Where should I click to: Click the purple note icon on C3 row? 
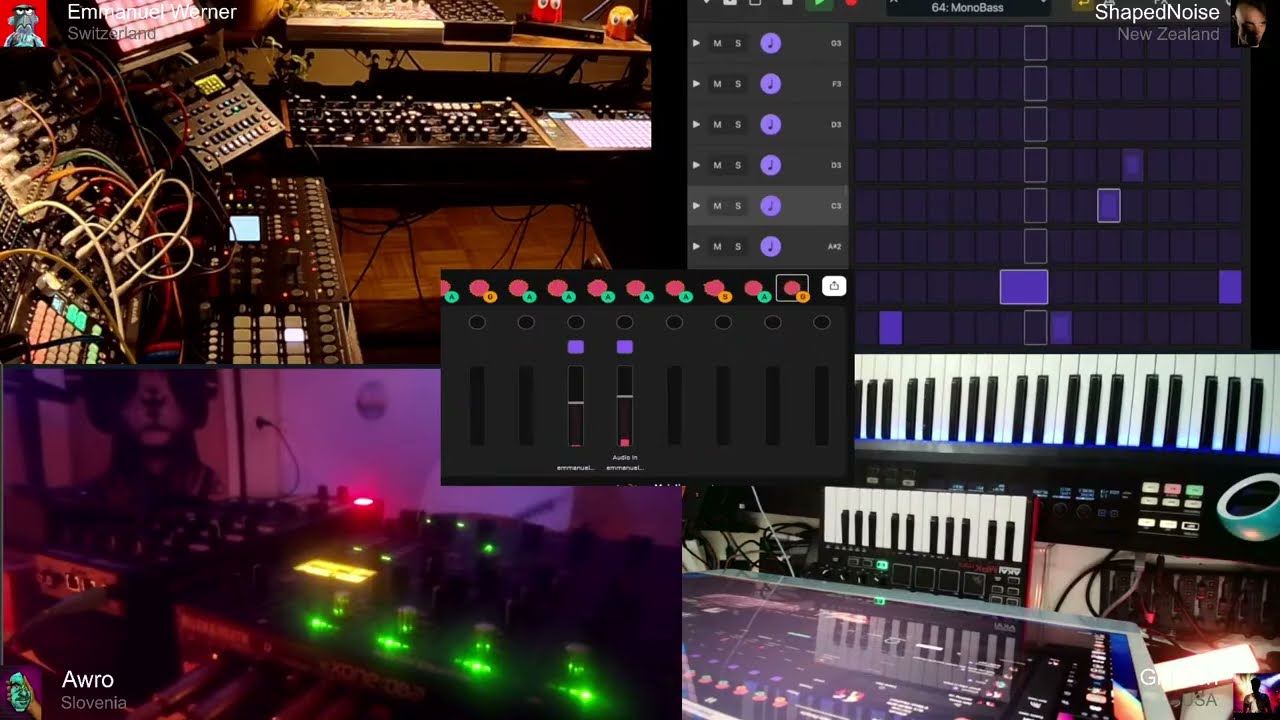pos(770,206)
